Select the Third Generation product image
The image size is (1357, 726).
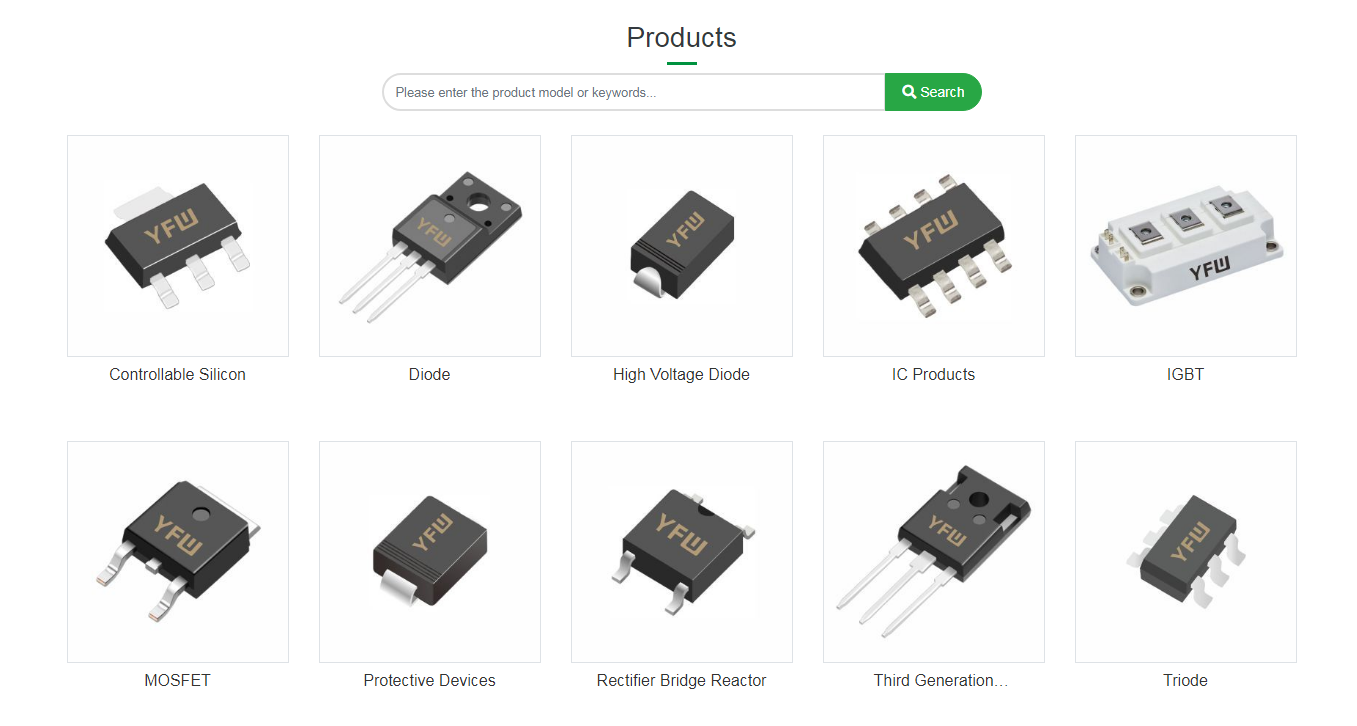pos(934,552)
